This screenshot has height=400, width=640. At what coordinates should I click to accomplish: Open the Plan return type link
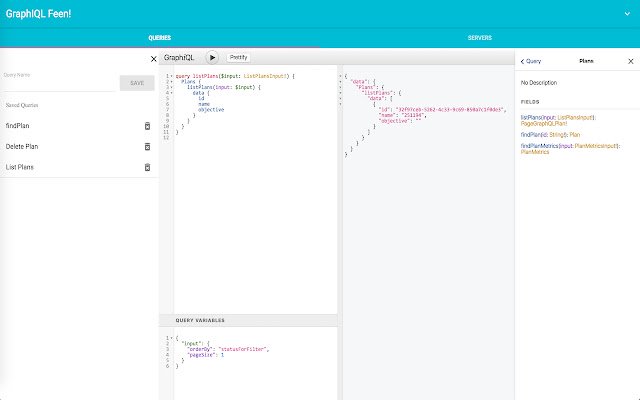tap(575, 135)
